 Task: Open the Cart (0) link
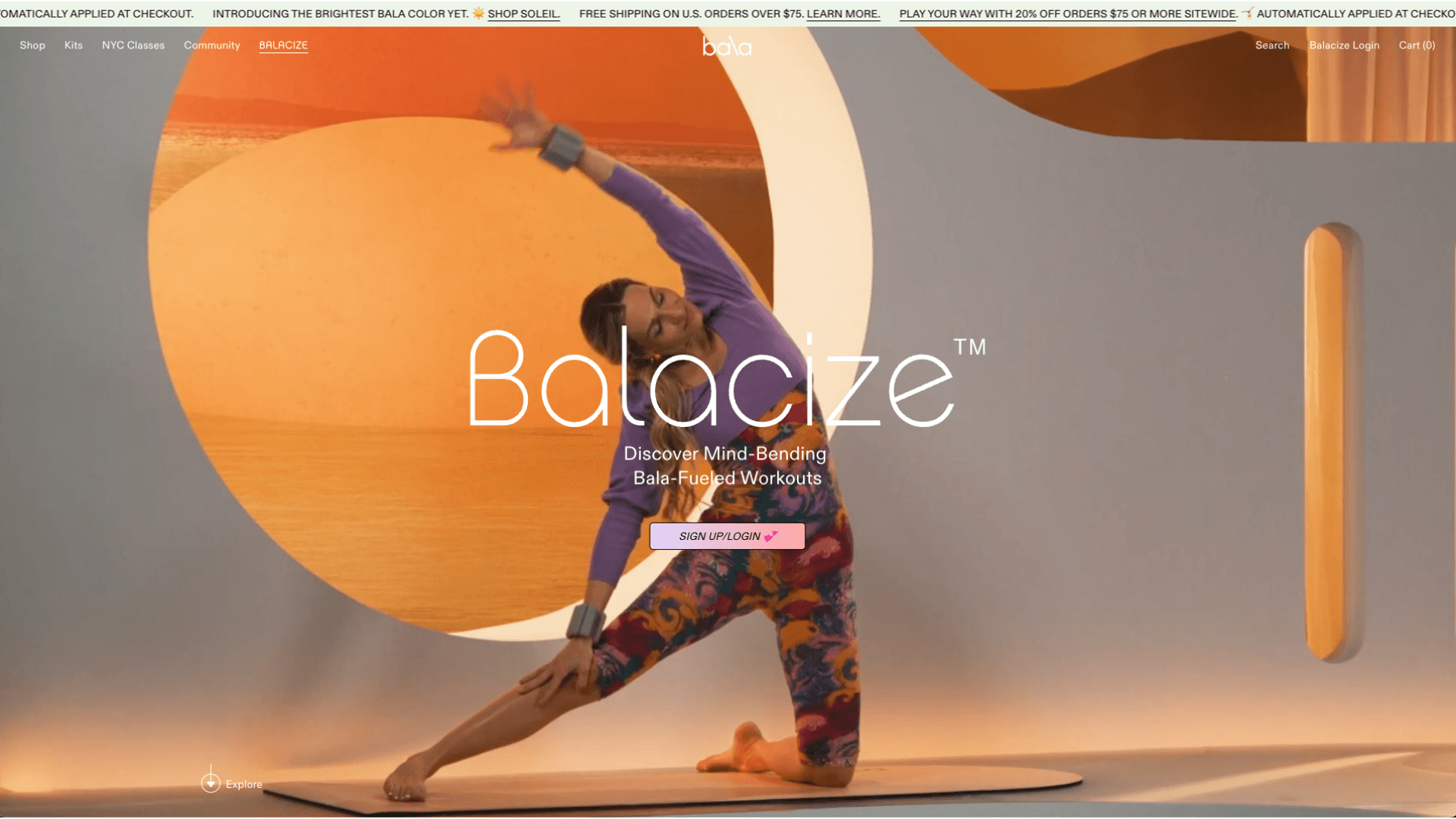tap(1417, 45)
